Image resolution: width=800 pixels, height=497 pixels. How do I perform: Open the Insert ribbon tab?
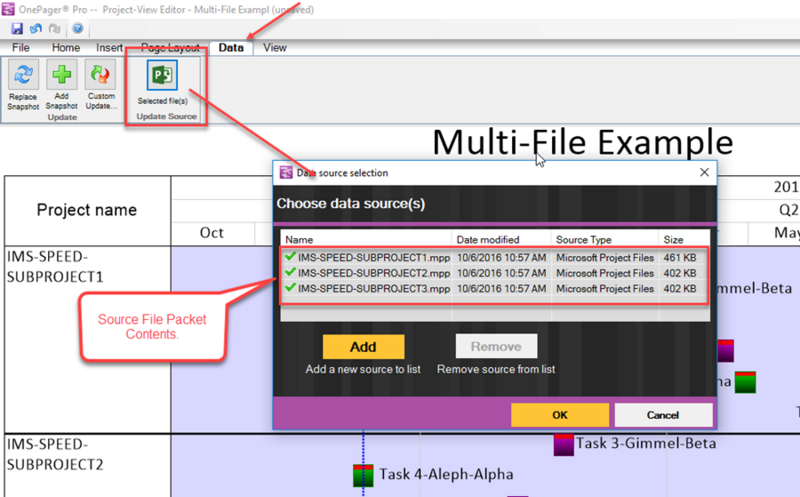tap(109, 47)
